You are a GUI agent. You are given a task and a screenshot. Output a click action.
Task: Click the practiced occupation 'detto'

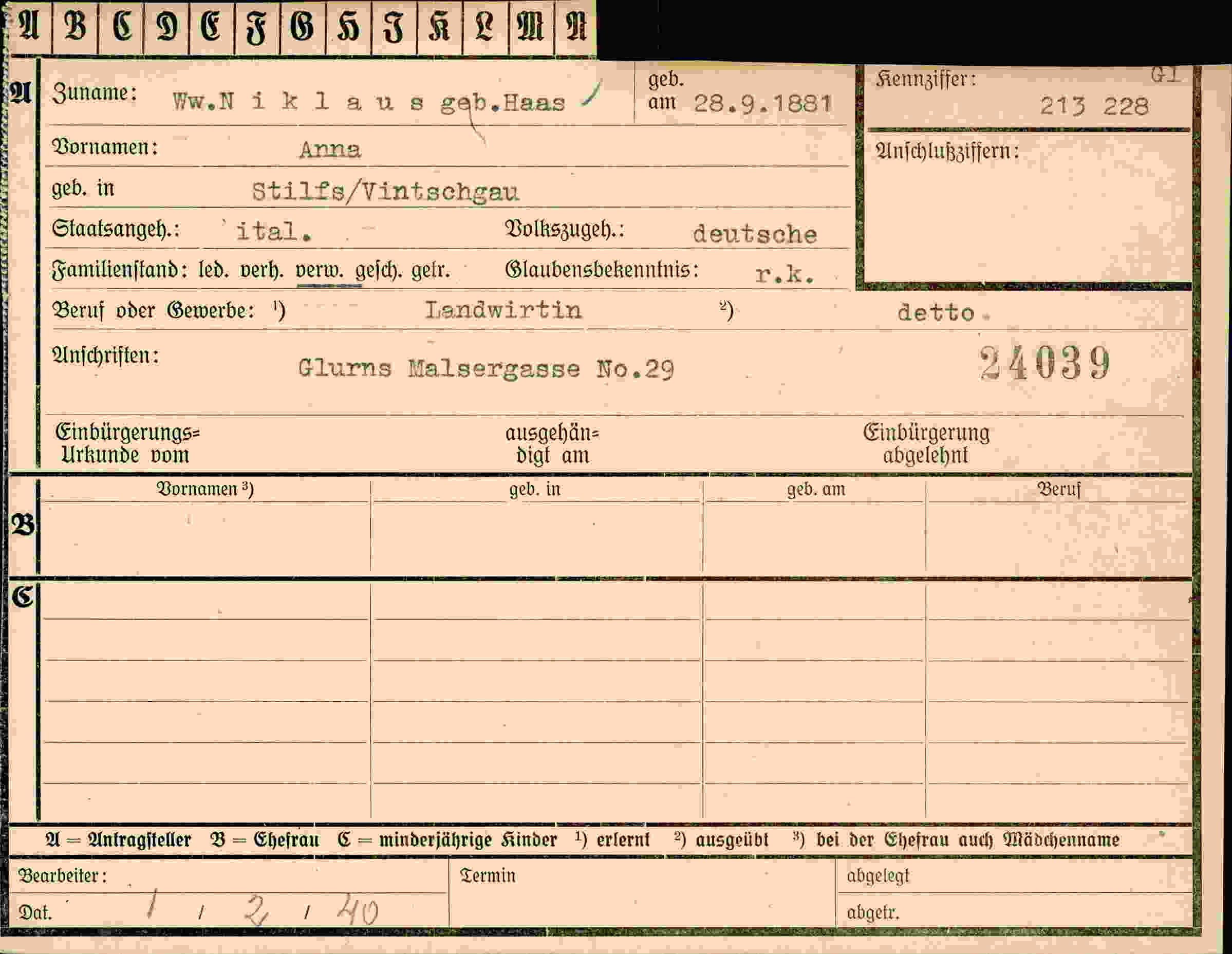pyautogui.click(x=937, y=312)
